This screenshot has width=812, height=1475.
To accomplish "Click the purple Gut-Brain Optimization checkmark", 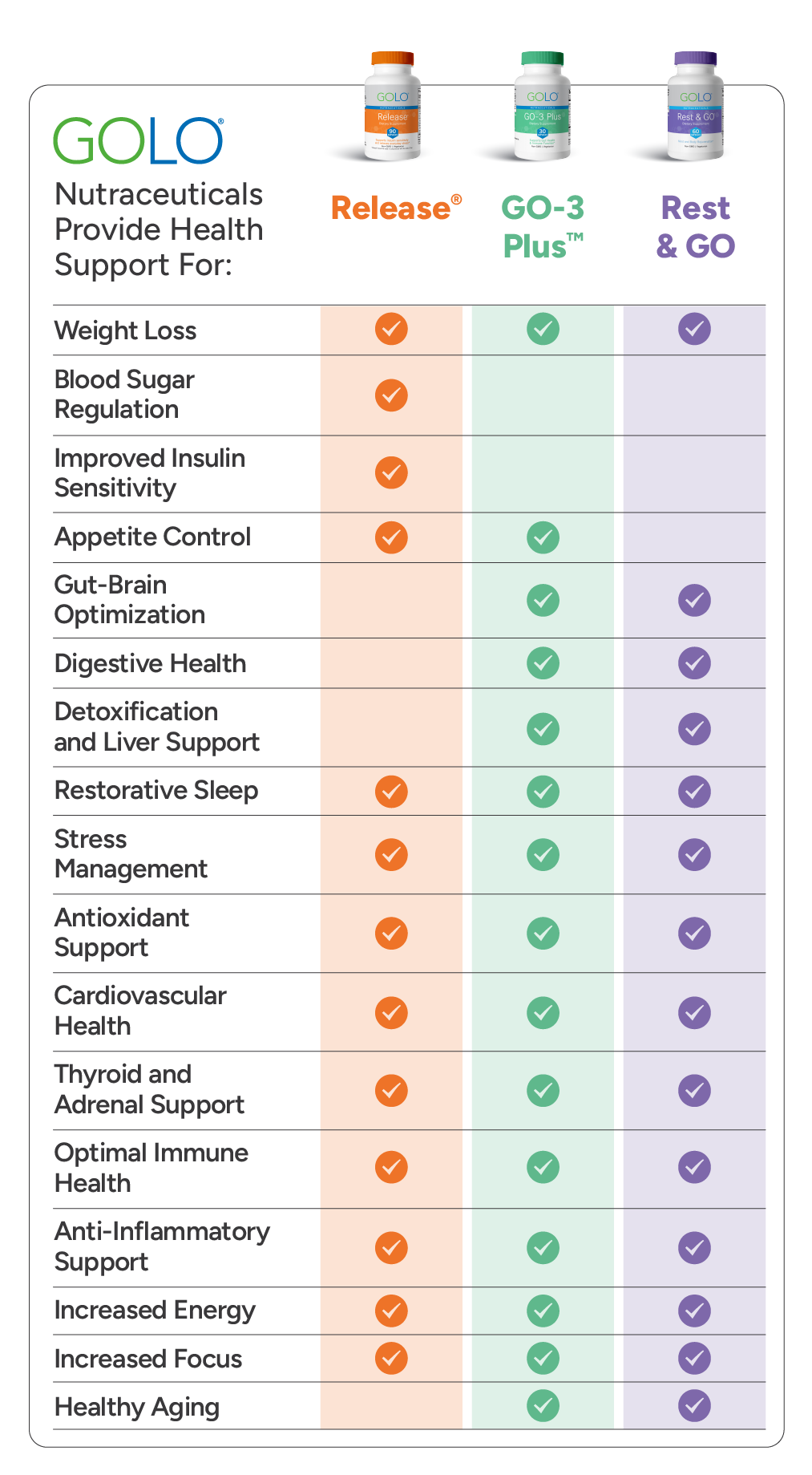I will tap(694, 600).
